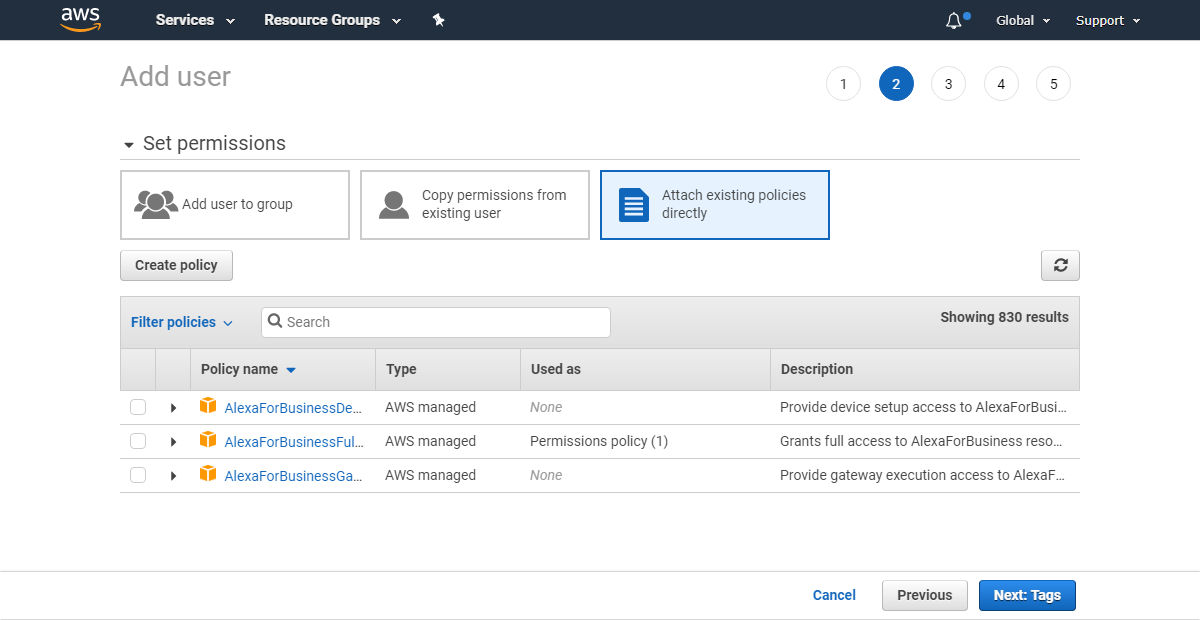The width and height of the screenshot is (1200, 620).
Task: Enable the AlexaForBusinessGateway policy checkbox
Action: [x=138, y=475]
